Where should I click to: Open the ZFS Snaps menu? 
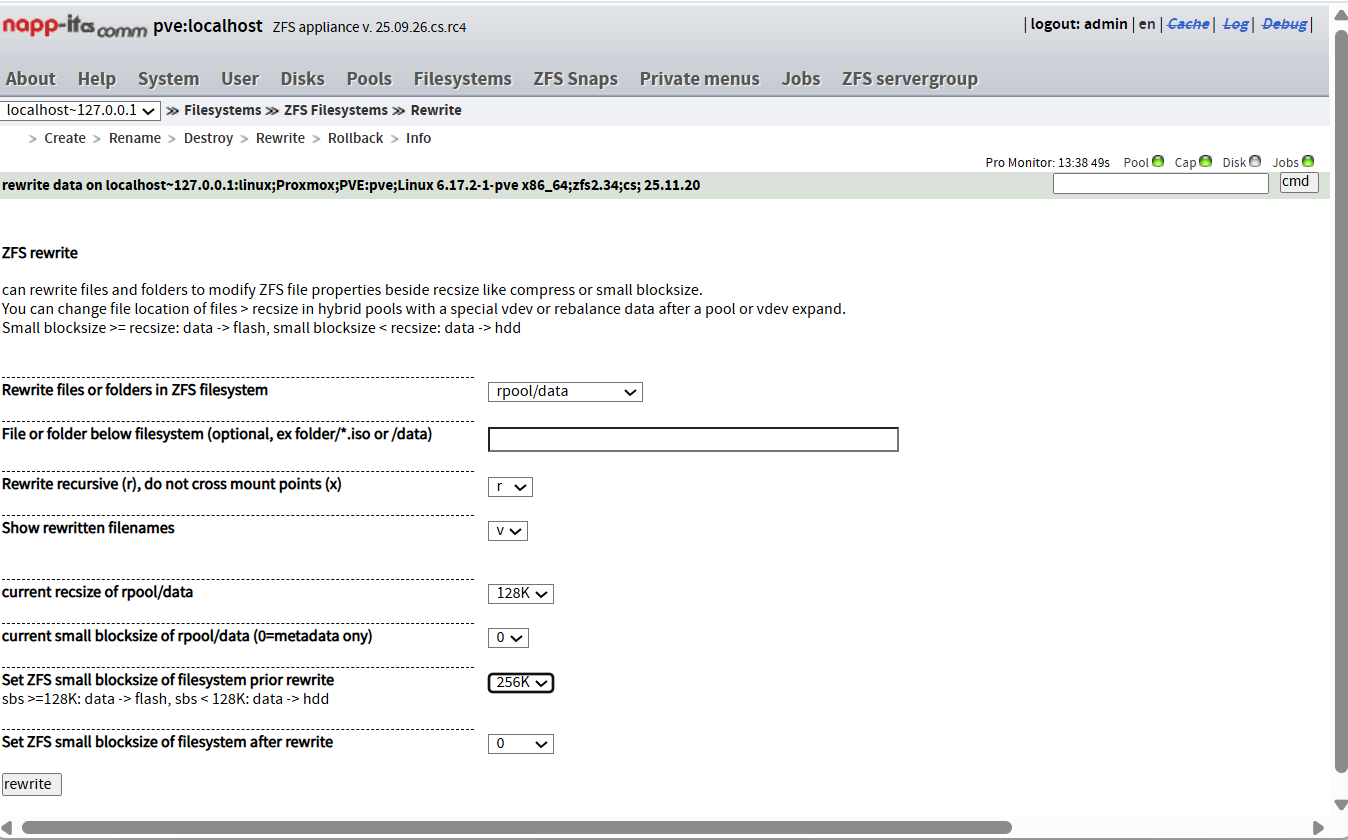click(576, 79)
